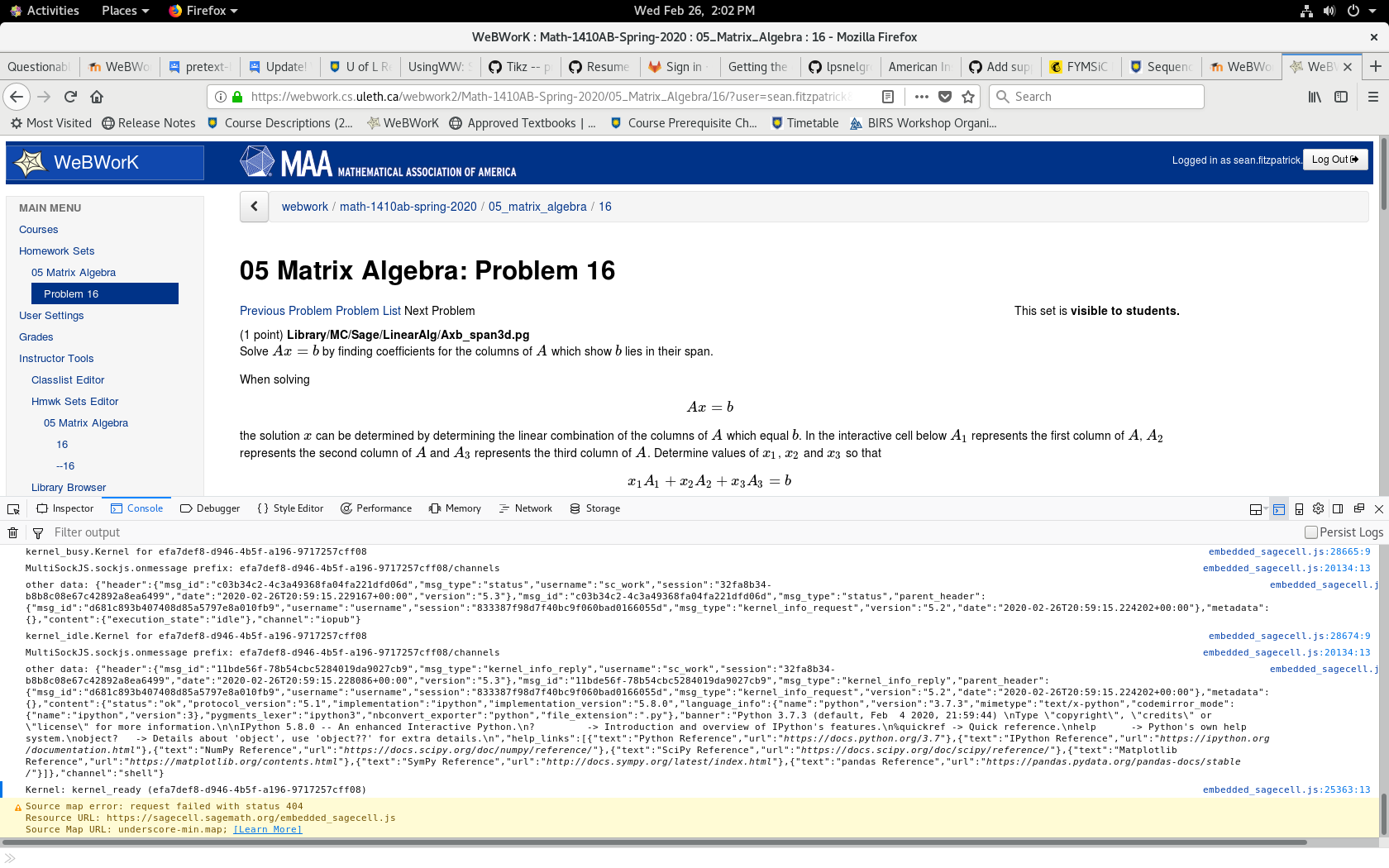Switch to the FYMSiC browser tab
Viewport: 1389px width, 868px height.
1081,67
